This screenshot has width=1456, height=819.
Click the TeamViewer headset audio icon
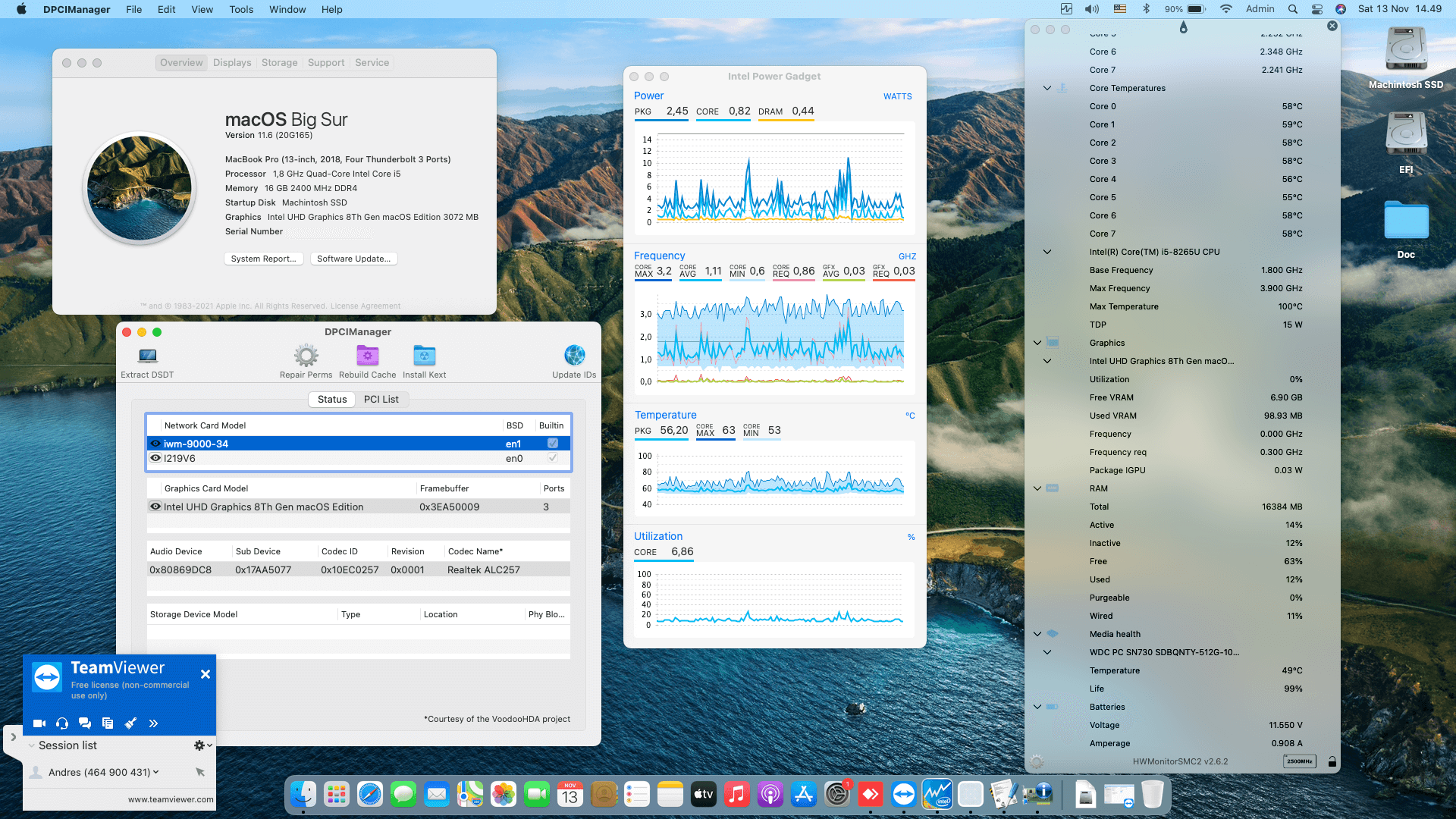[62, 723]
